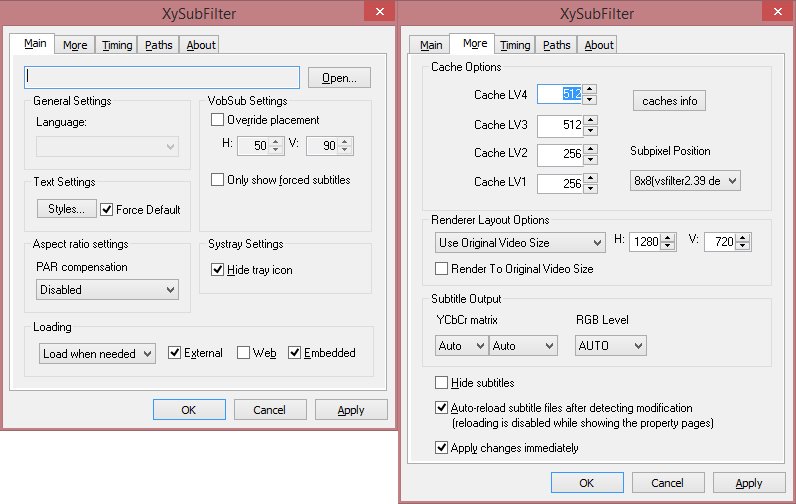Open Subpixel Position 8x8 dropdown
This screenshot has height=504, width=796.
(x=685, y=181)
